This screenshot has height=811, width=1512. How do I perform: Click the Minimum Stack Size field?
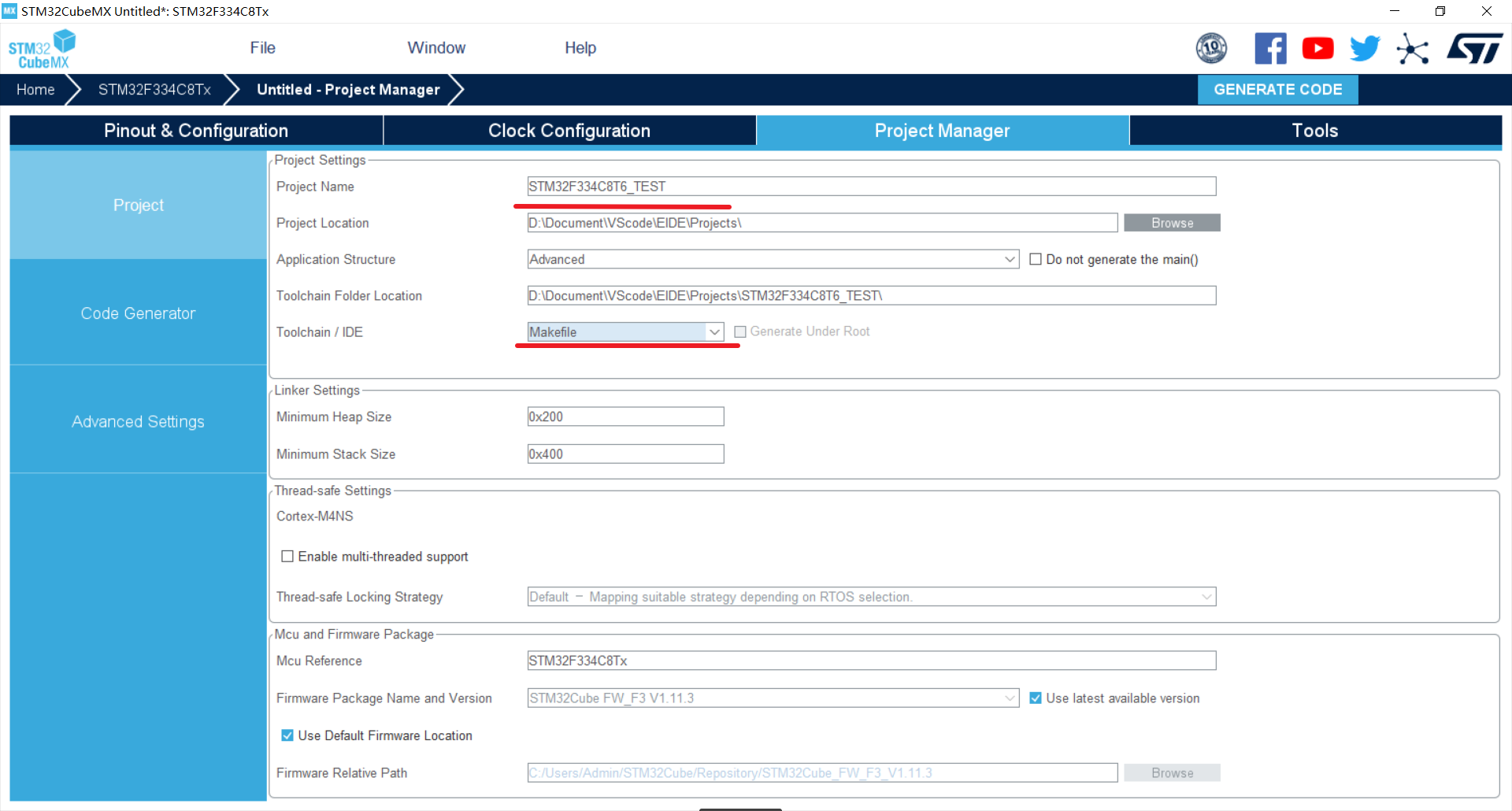626,454
